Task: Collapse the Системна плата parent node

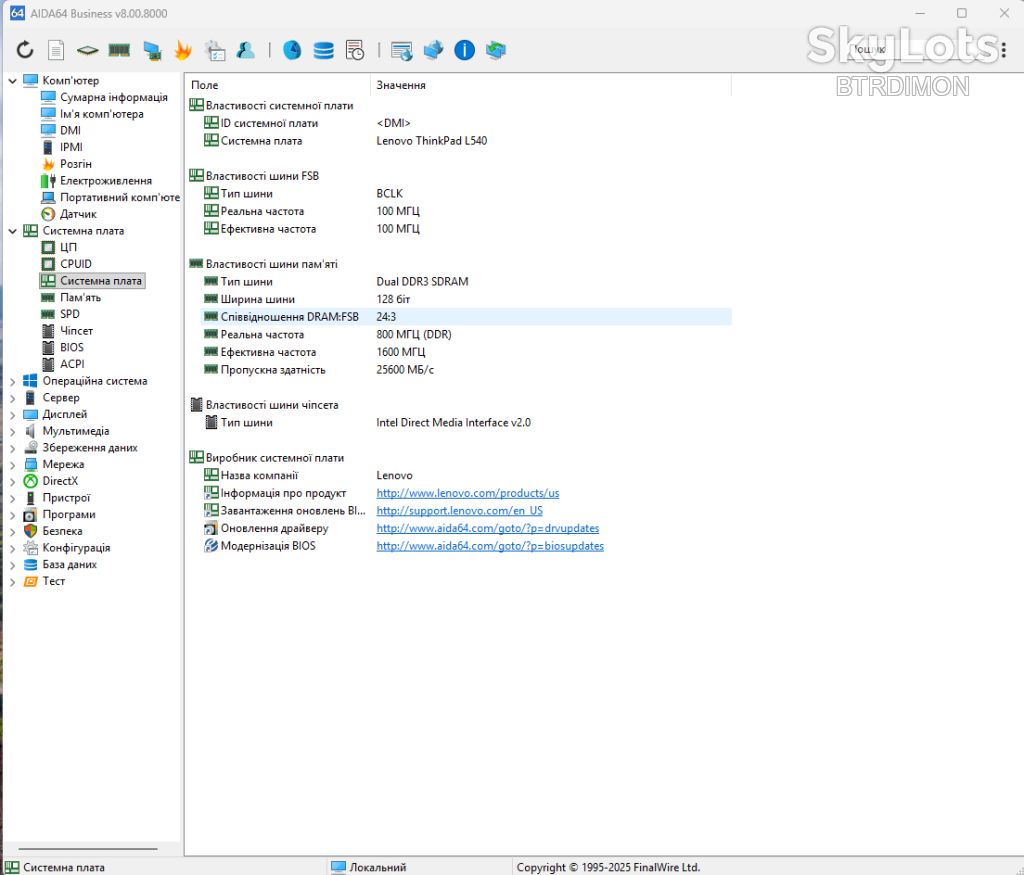Action: pos(12,231)
